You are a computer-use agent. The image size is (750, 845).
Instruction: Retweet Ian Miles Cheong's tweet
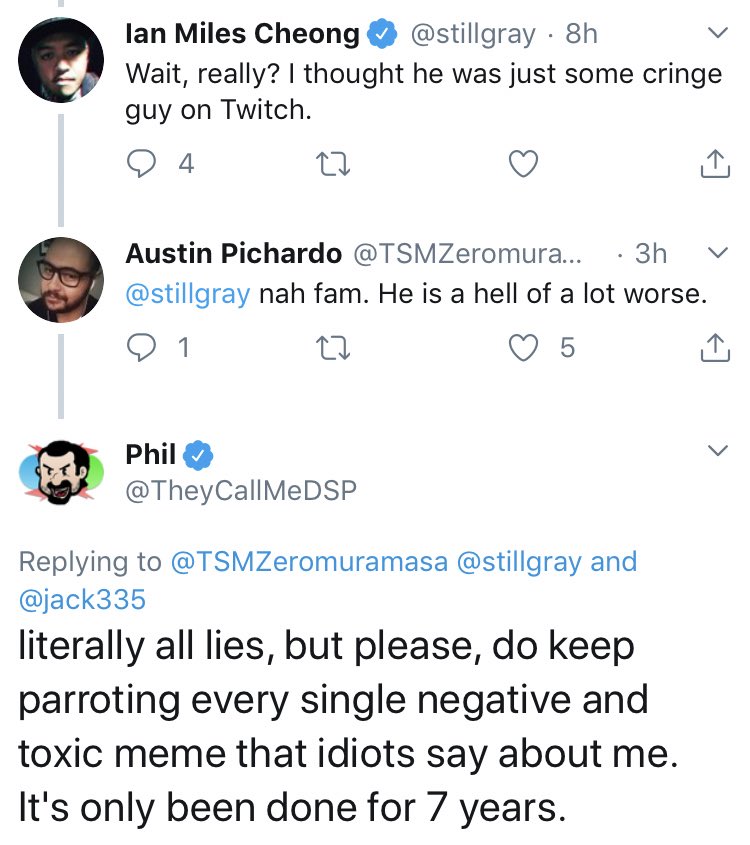coord(333,164)
